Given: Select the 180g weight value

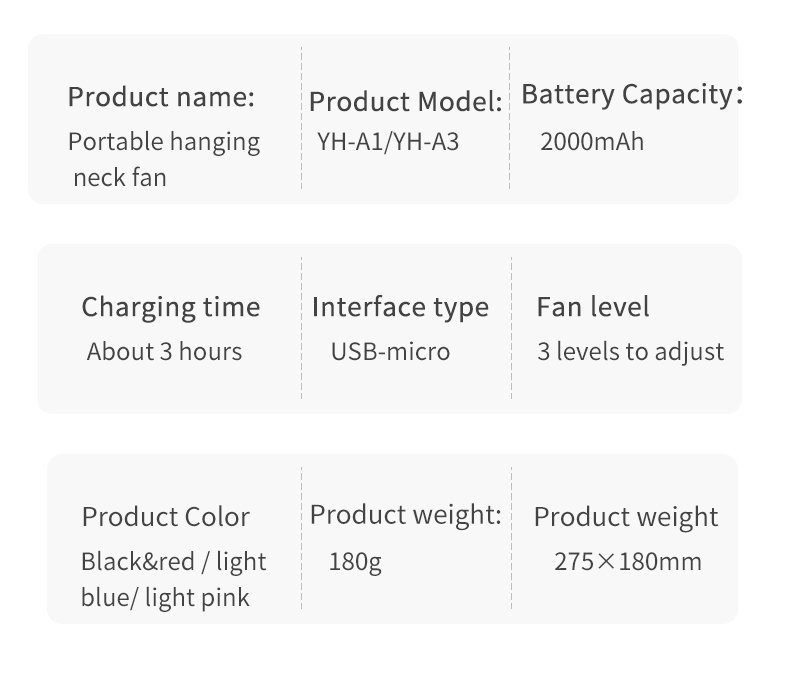Looking at the screenshot, I should [355, 562].
